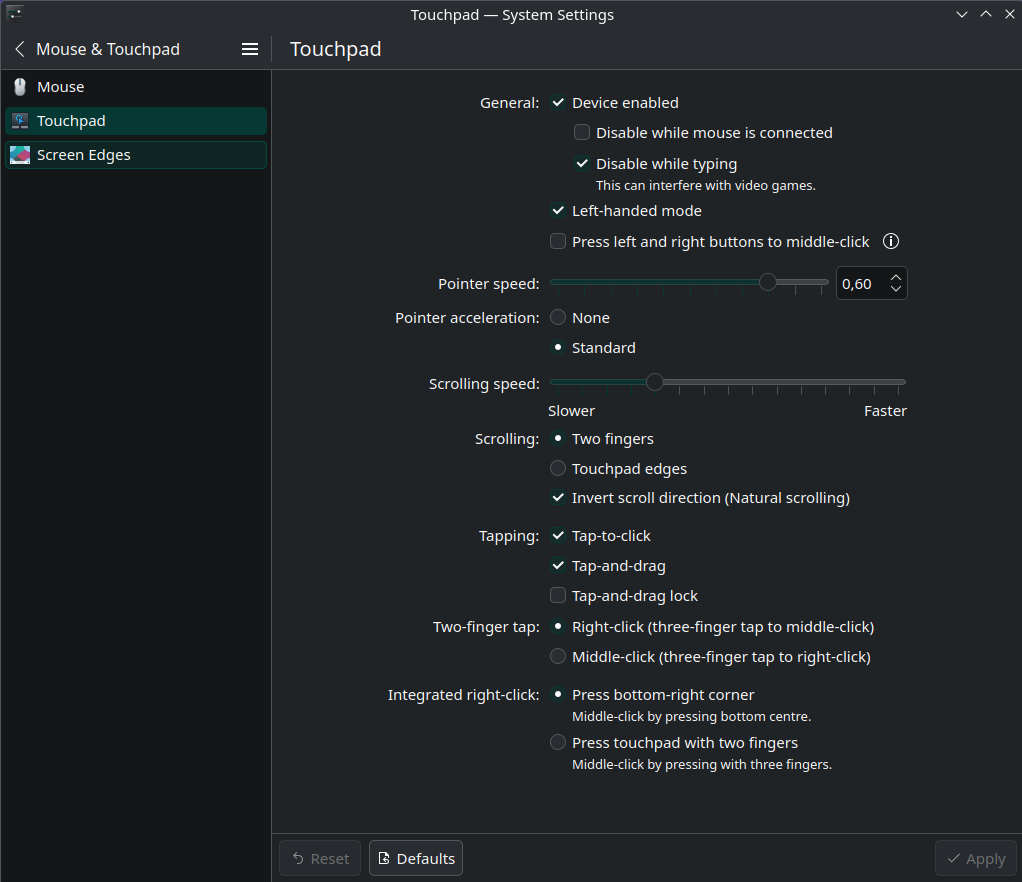Close the System Settings window

pos(1009,14)
